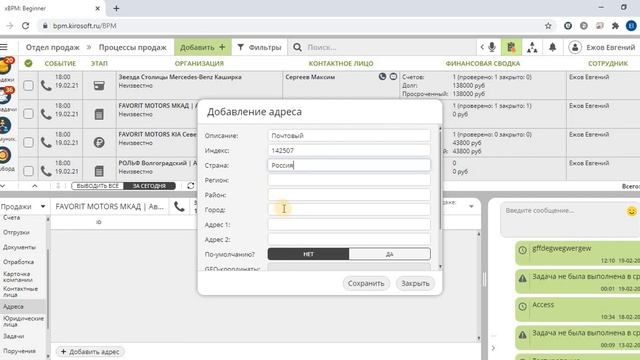
Task: Select Отработка in the side menu
Action: point(18,262)
